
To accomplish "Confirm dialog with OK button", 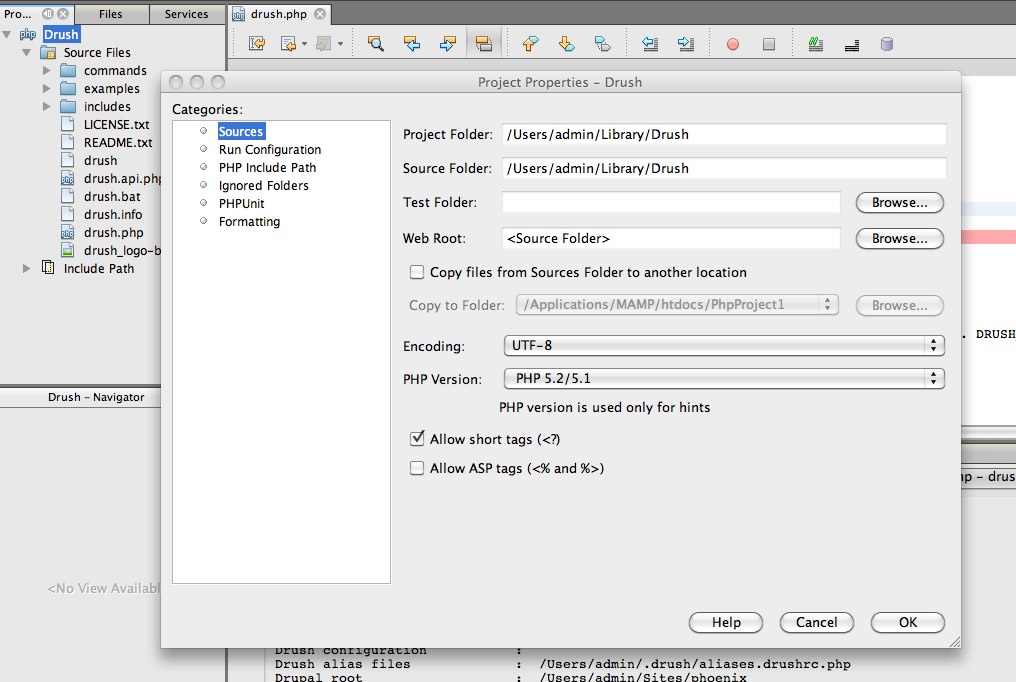I will click(908, 622).
